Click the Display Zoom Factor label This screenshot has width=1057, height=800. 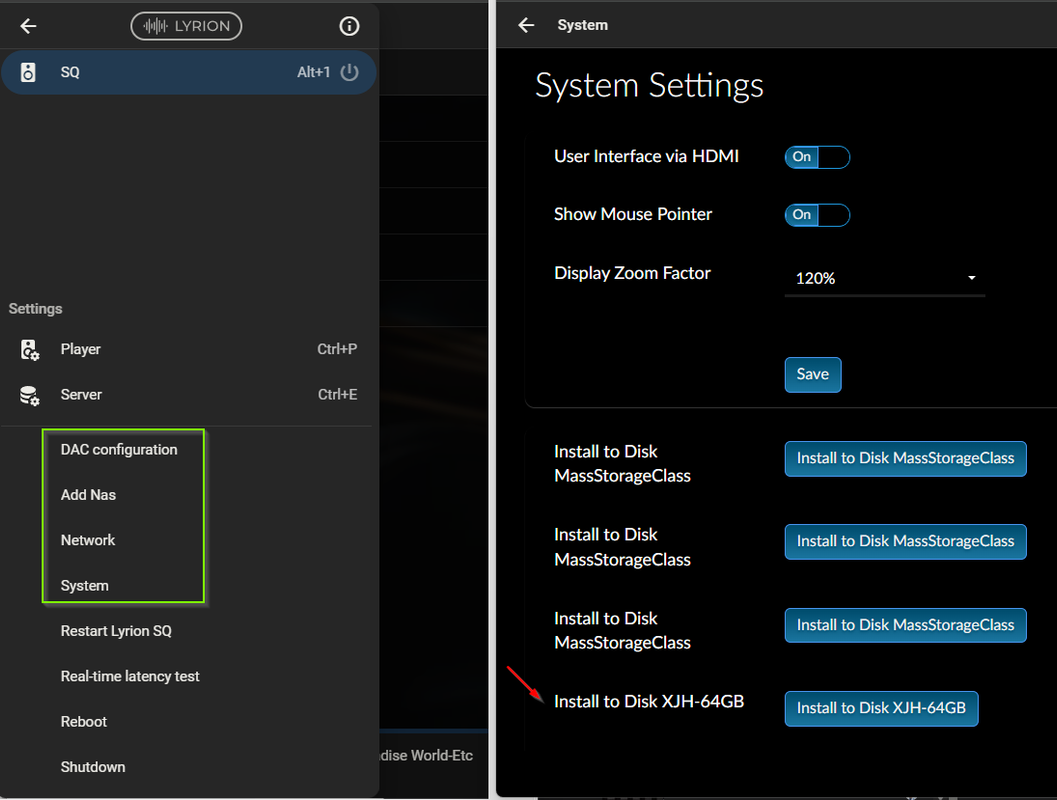pyautogui.click(x=632, y=273)
